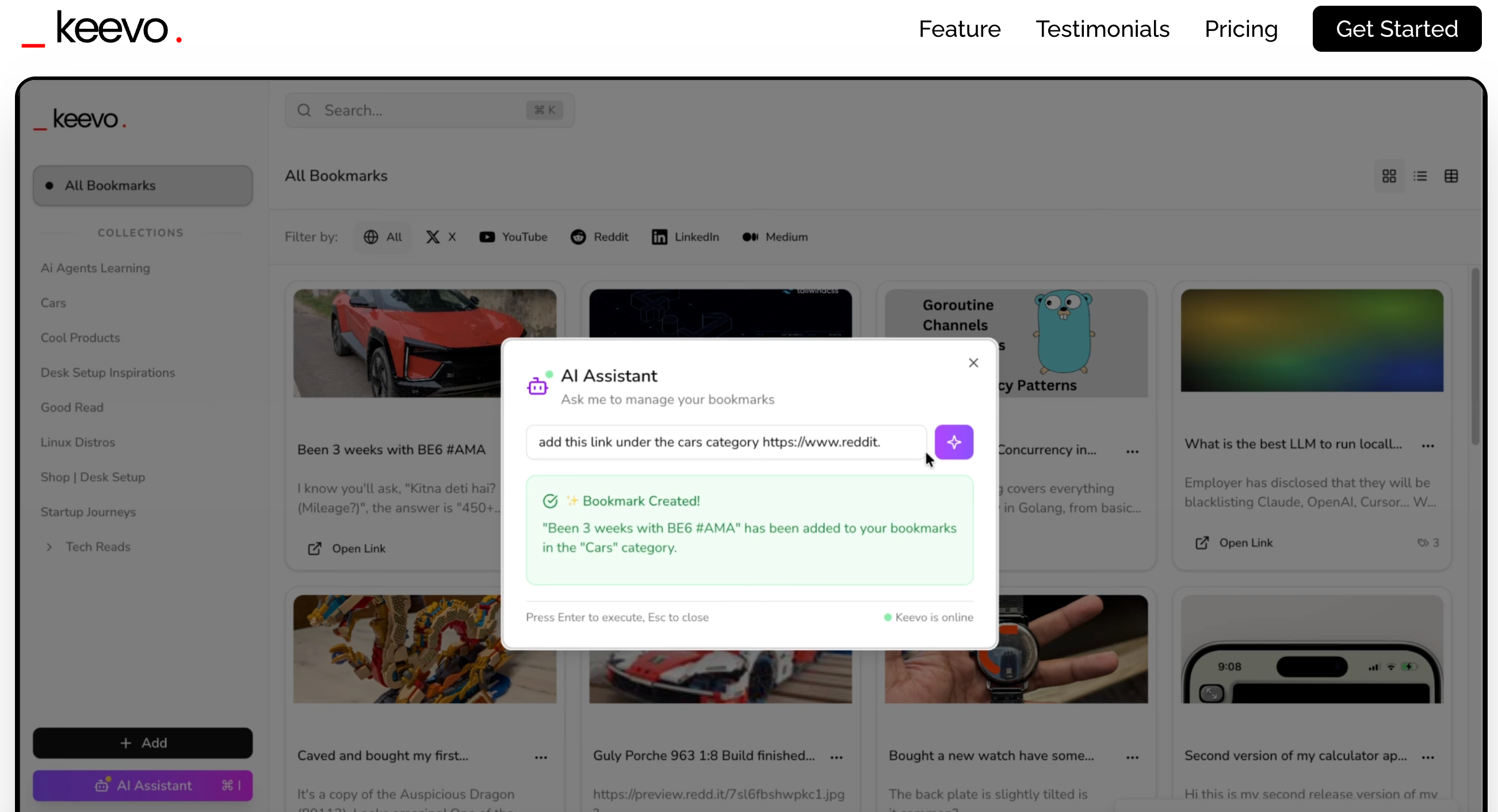Filter bookmarks by X
The height and width of the screenshot is (812, 1498).
(440, 237)
